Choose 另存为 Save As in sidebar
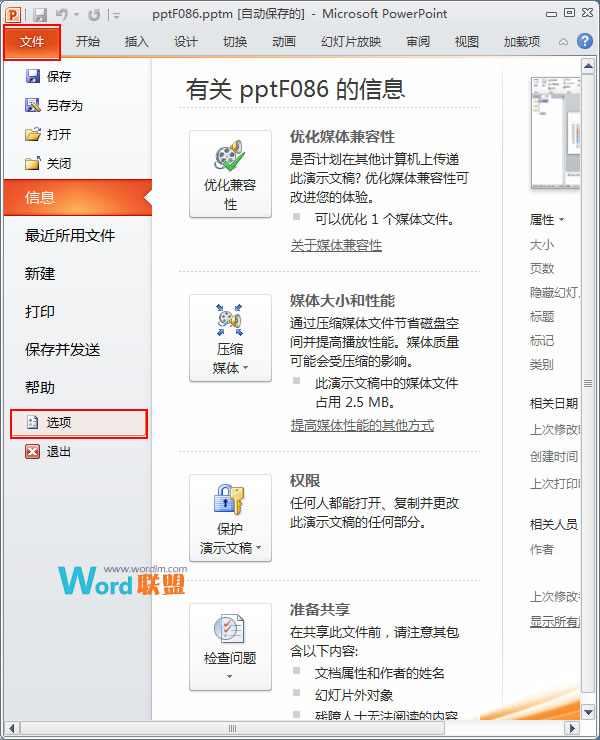The height and width of the screenshot is (740, 600). click(53, 105)
